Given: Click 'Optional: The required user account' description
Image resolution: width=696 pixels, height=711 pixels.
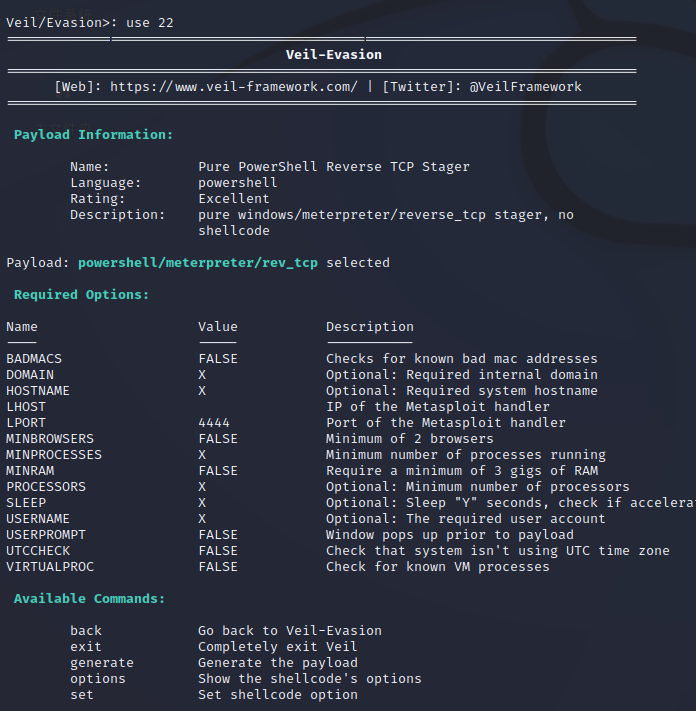Looking at the screenshot, I should (466, 519).
